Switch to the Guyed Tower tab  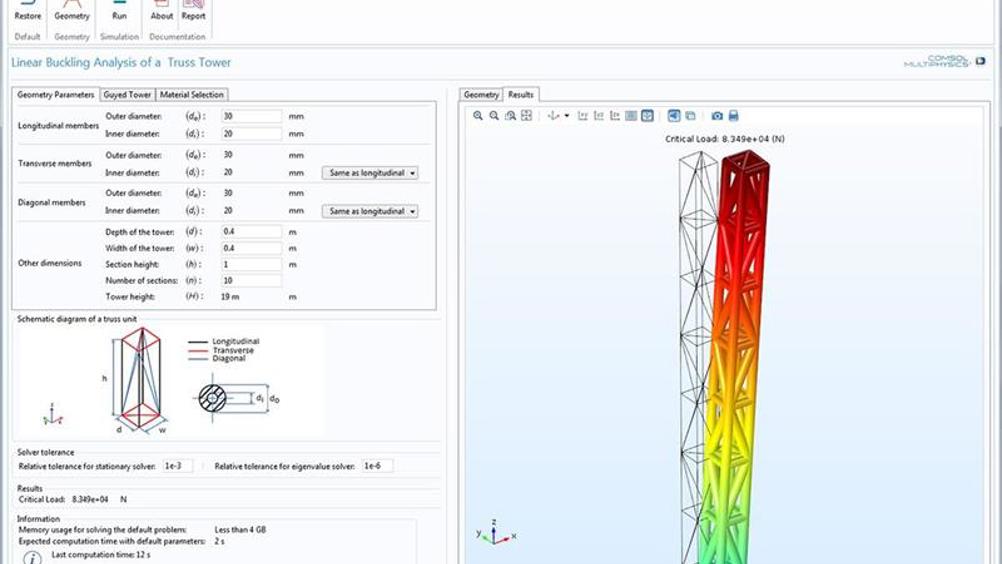pos(127,95)
